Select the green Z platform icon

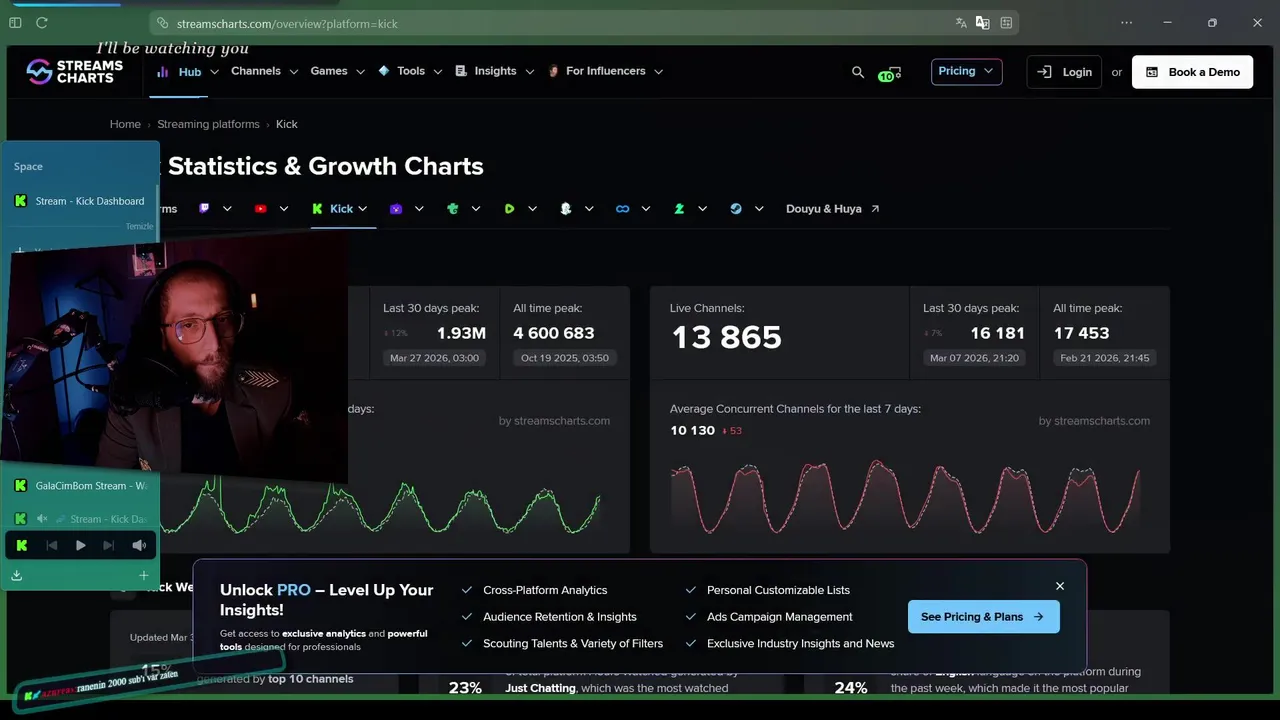click(679, 209)
